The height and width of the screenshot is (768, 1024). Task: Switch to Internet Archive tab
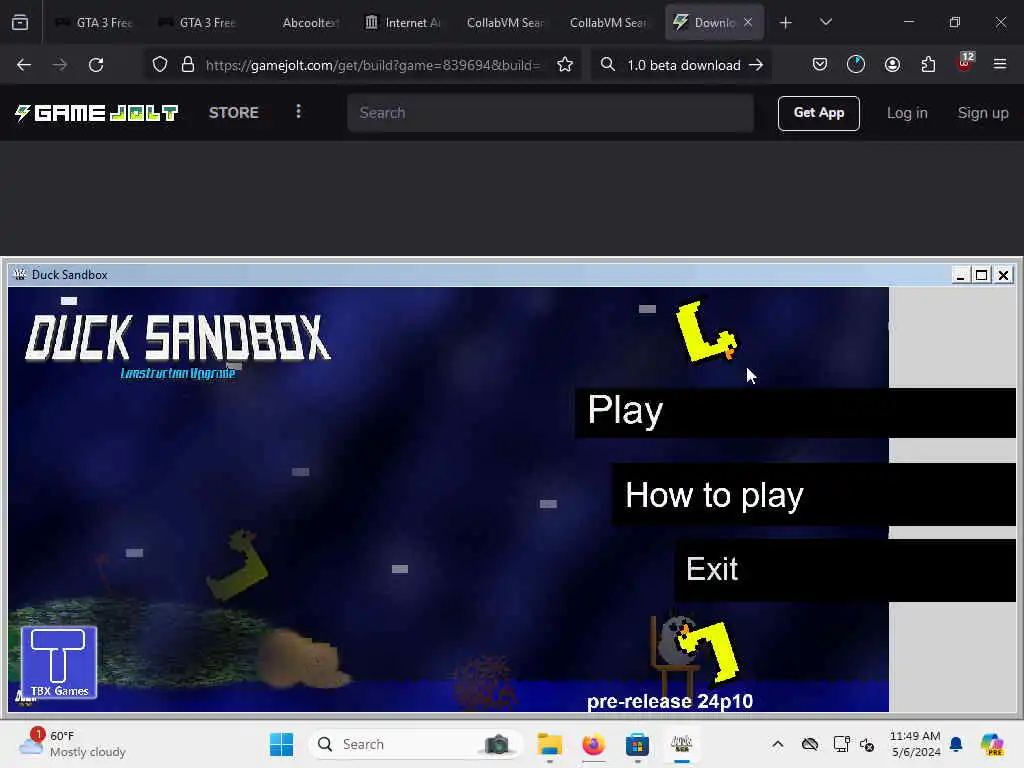[x=403, y=23]
